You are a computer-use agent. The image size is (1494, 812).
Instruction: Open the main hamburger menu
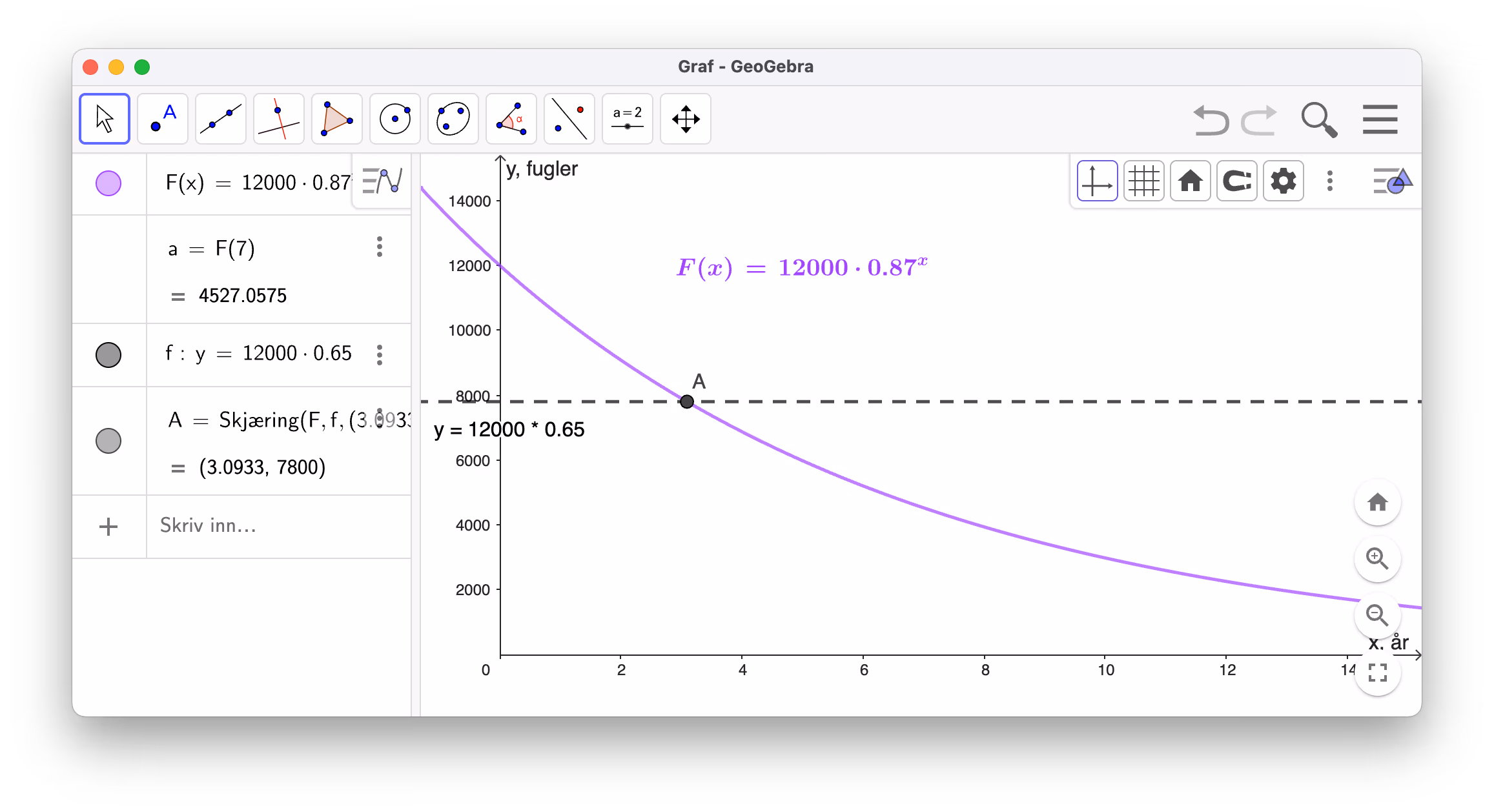coord(1380,119)
